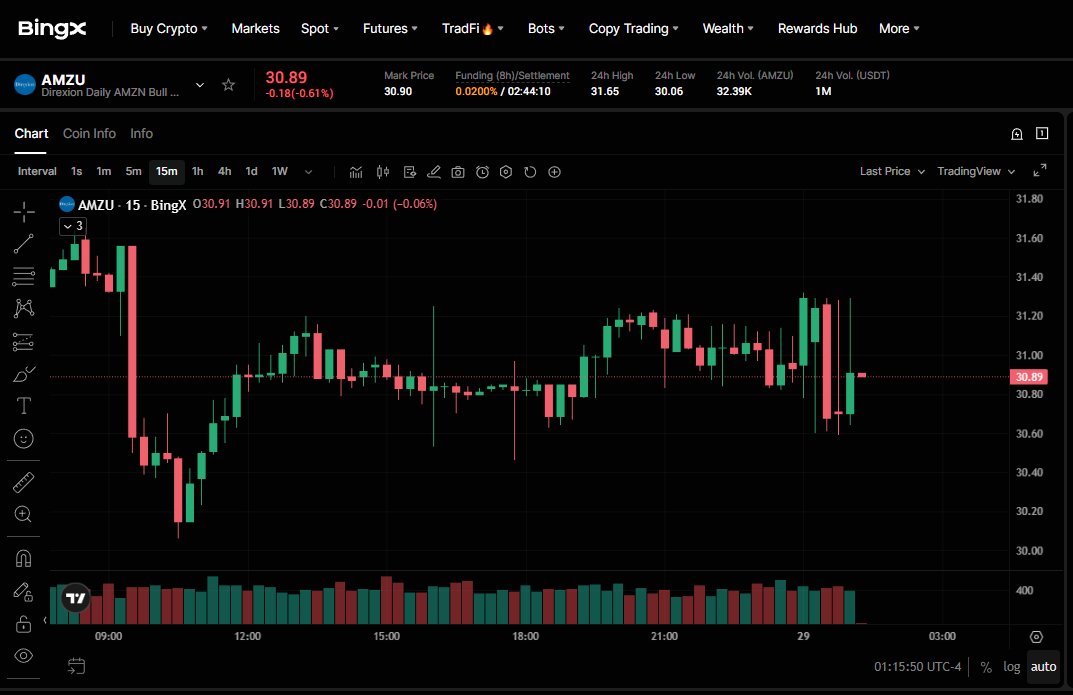
Task: Expand the Futures menu
Action: pos(390,29)
